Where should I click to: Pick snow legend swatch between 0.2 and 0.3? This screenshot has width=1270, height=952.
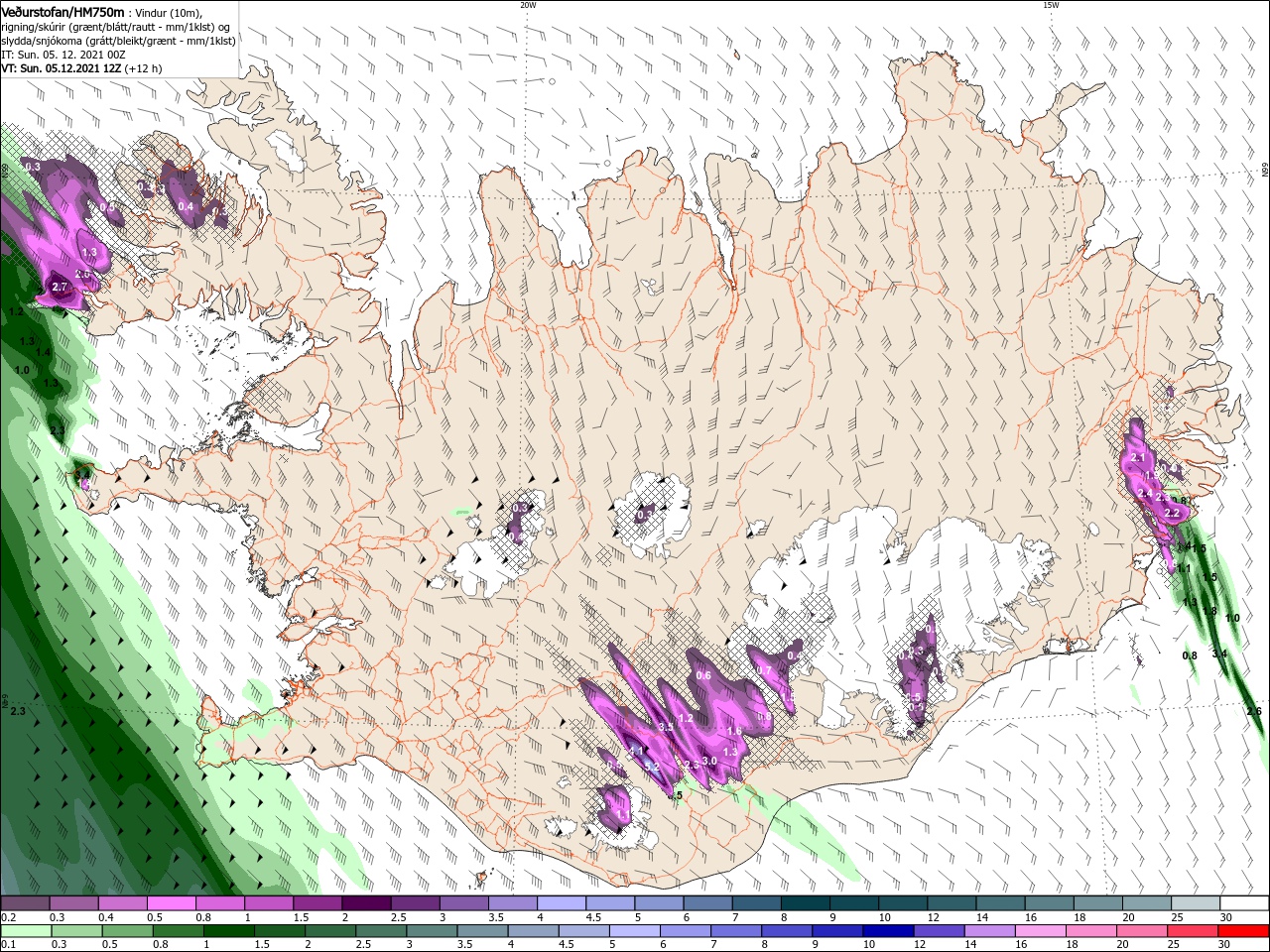(x=24, y=903)
